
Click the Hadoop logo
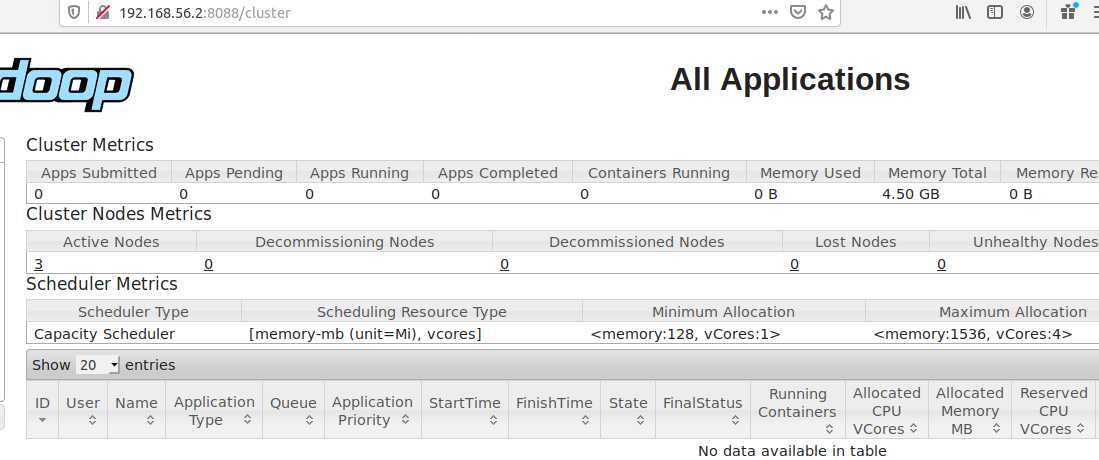pos(66,88)
